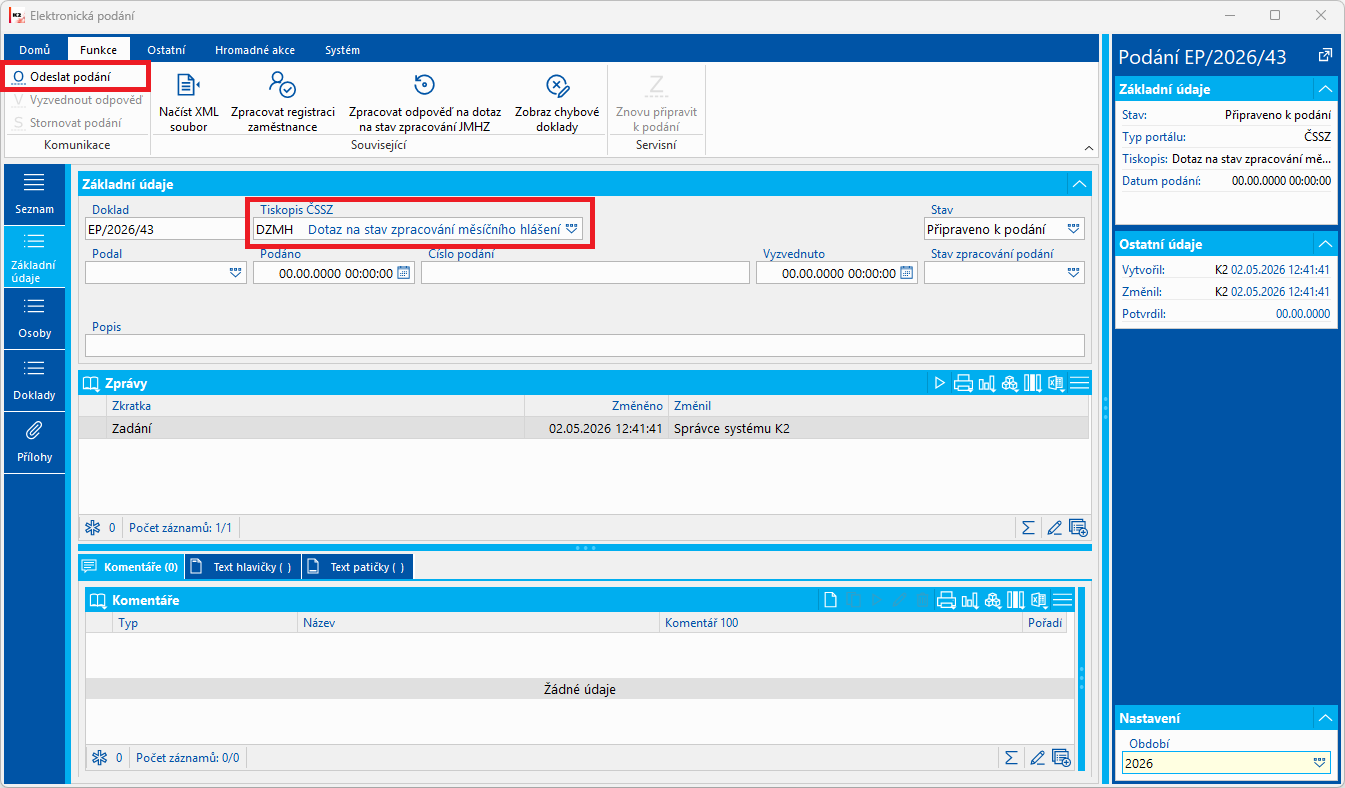Select the Komentáře (0) tab
Image resolution: width=1345 pixels, height=788 pixels.
[x=131, y=567]
